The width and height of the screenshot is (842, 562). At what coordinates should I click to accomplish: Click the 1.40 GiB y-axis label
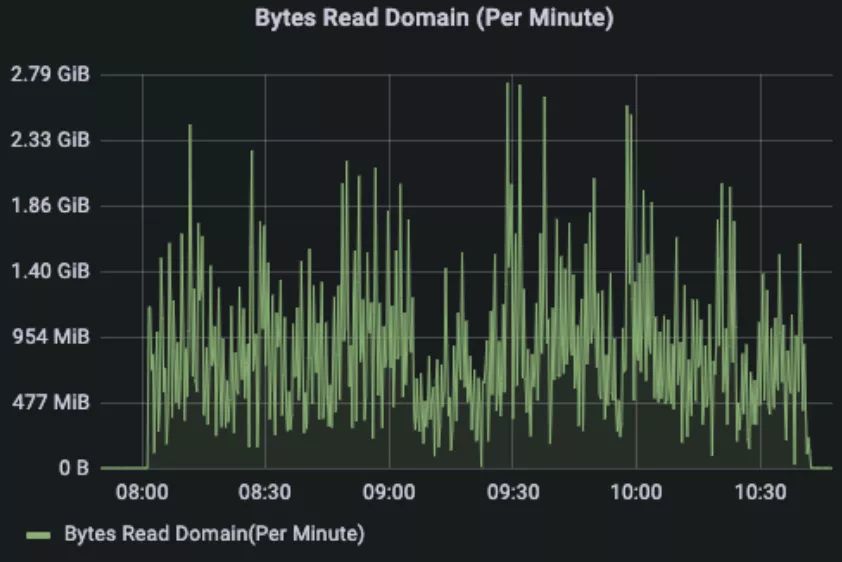[x=50, y=271]
